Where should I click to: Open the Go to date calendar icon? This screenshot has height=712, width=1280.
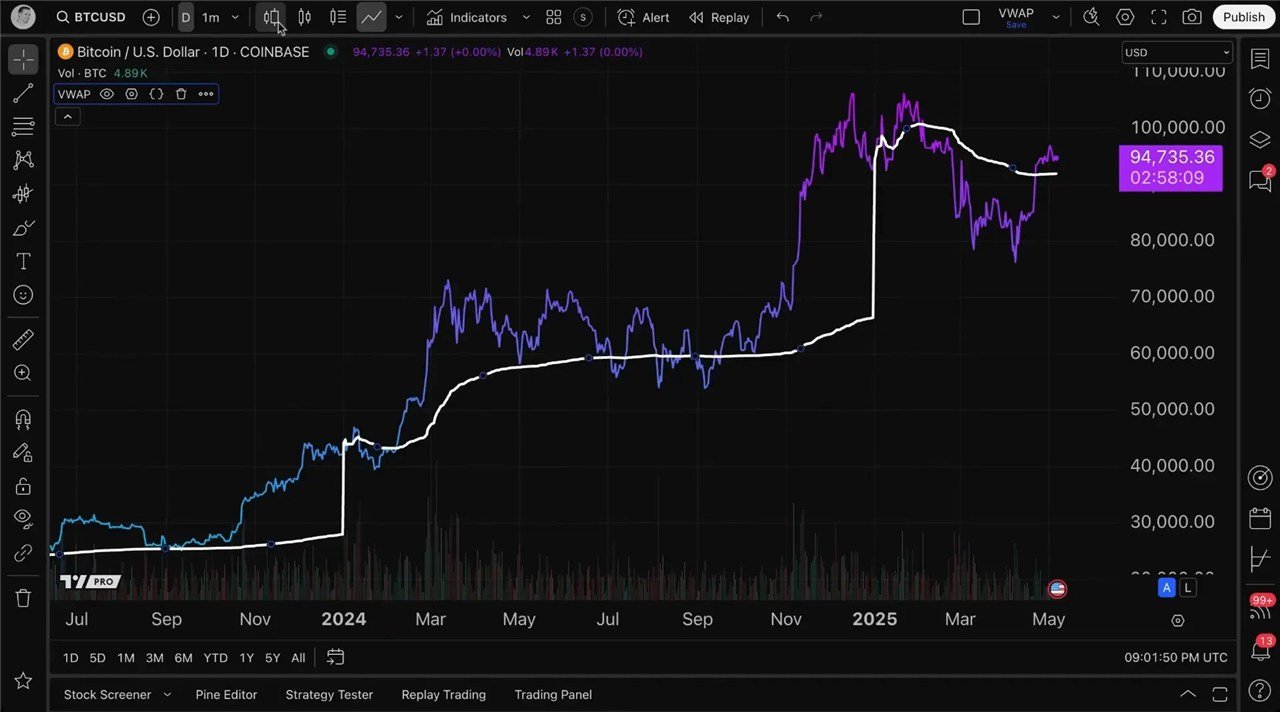pos(336,657)
